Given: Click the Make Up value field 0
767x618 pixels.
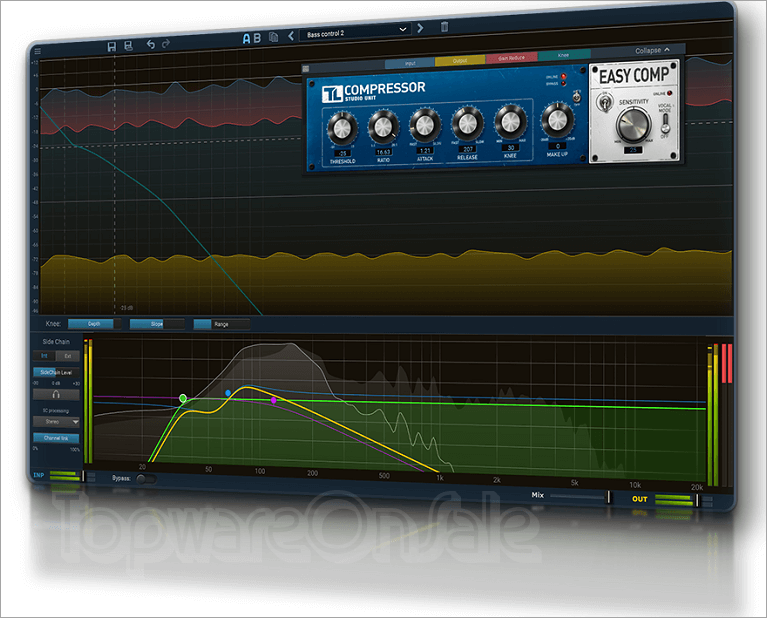Looking at the screenshot, I should [x=557, y=146].
